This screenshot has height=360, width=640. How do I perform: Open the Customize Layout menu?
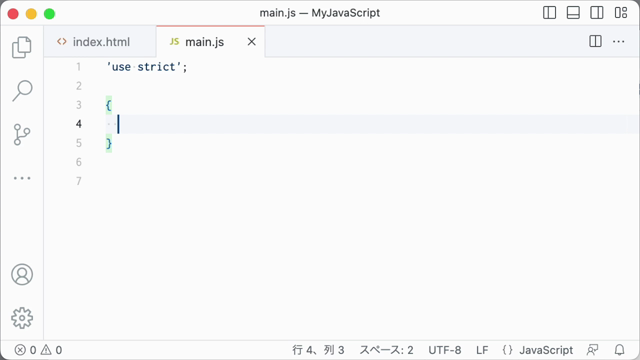click(621, 13)
